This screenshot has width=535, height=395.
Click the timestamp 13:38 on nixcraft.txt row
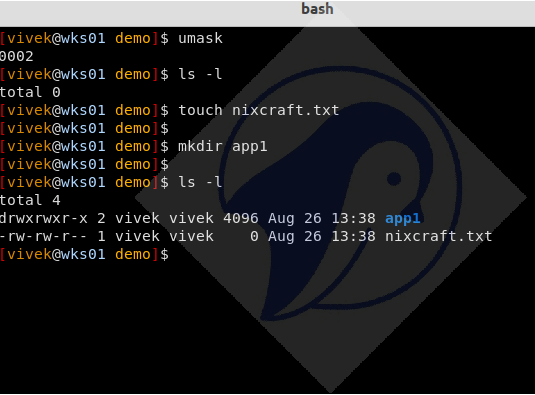pos(353,236)
